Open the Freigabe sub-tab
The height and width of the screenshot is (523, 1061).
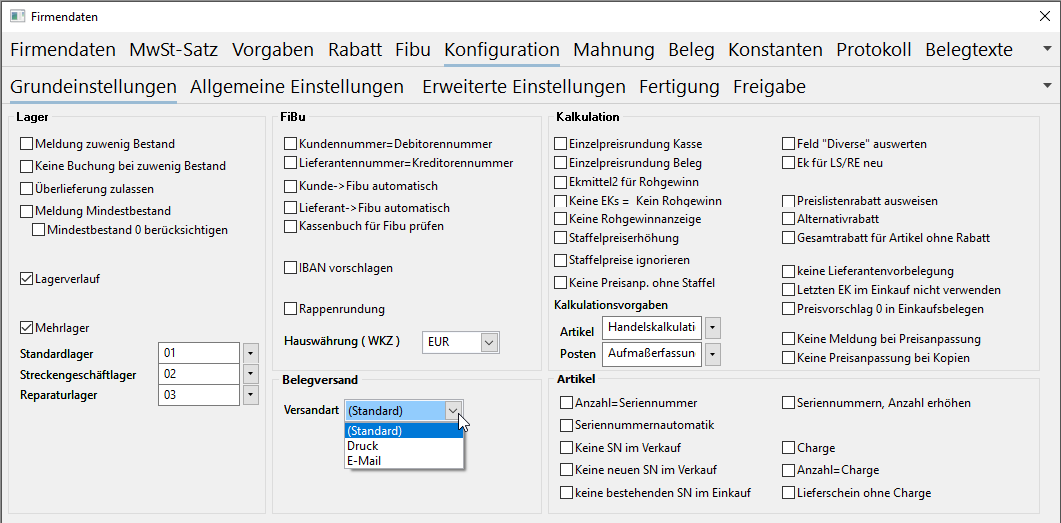coord(769,87)
